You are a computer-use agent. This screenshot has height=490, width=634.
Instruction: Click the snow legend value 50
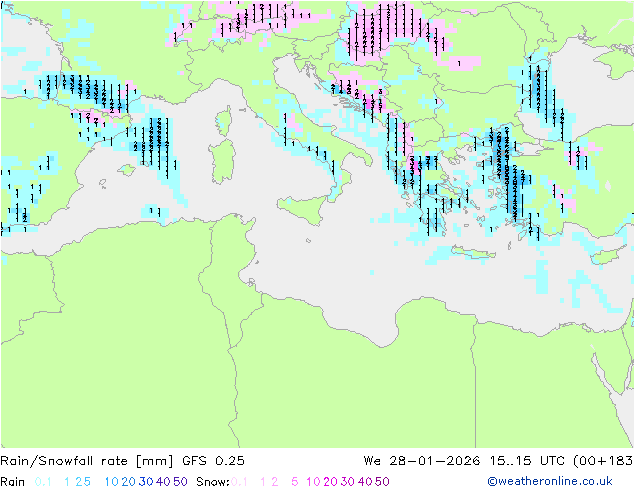382,482
